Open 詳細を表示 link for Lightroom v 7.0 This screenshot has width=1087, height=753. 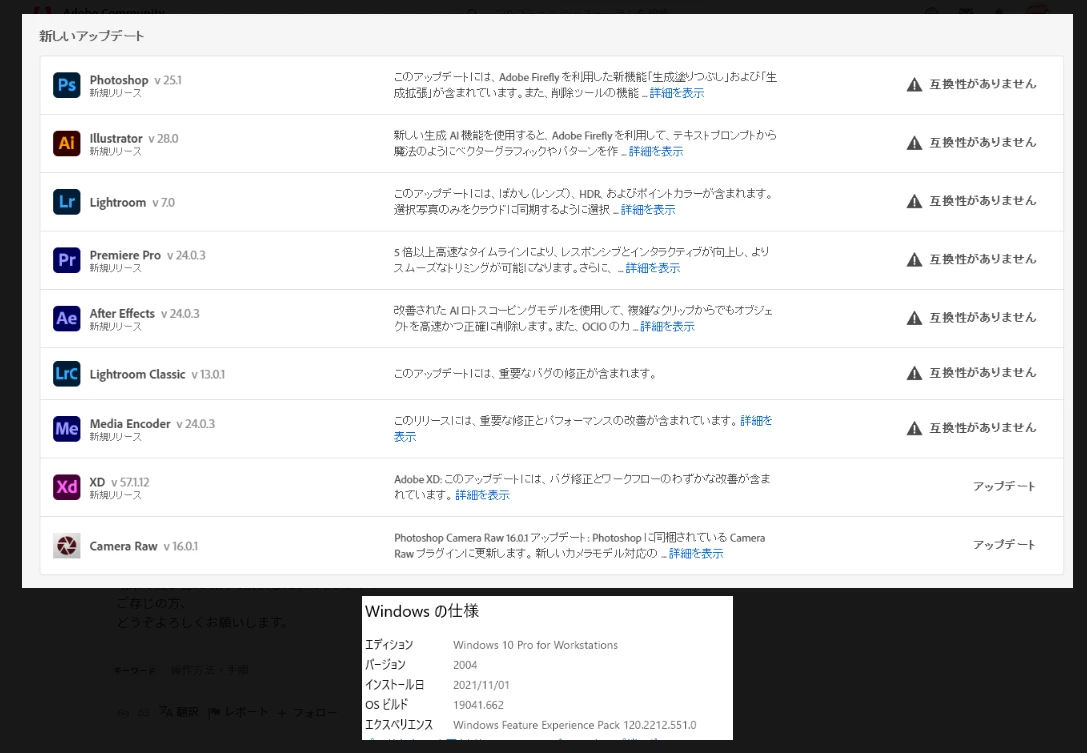tap(647, 209)
